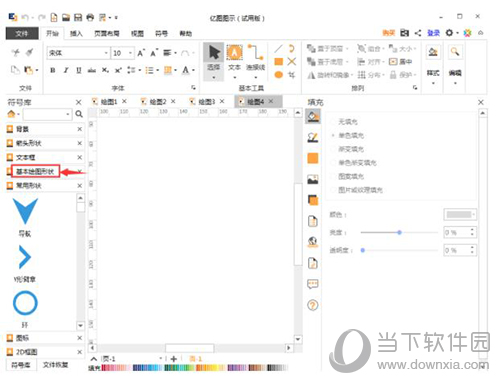Click the 亮度 percentage stepper up arrow
500x383 pixels.
coord(472,230)
